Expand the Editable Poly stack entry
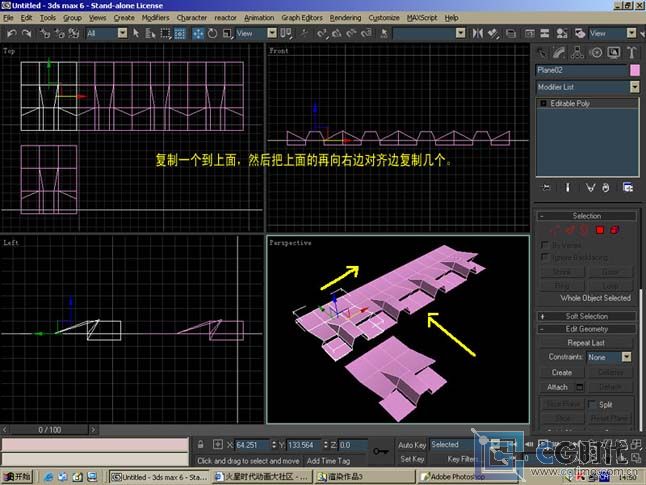This screenshot has height=485, width=646. click(x=543, y=103)
